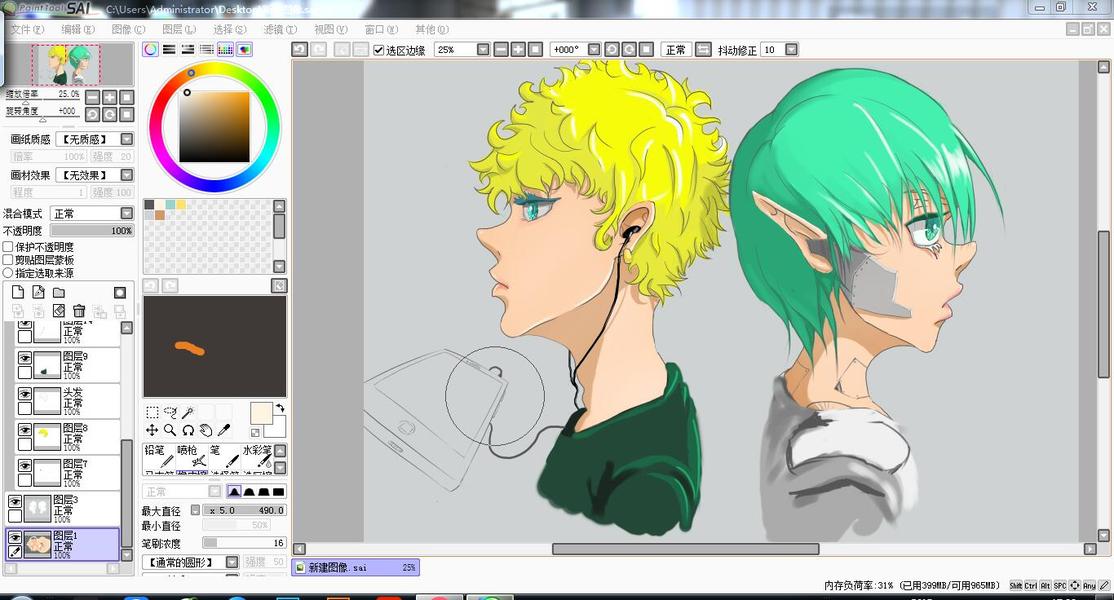Swap foreground and background colors arrow
This screenshot has height=600, width=1114.
[x=280, y=408]
